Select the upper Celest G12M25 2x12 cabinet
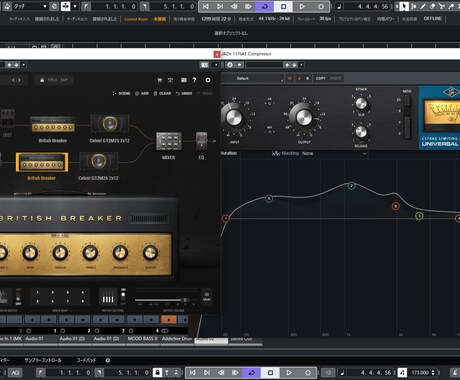 click(x=110, y=124)
